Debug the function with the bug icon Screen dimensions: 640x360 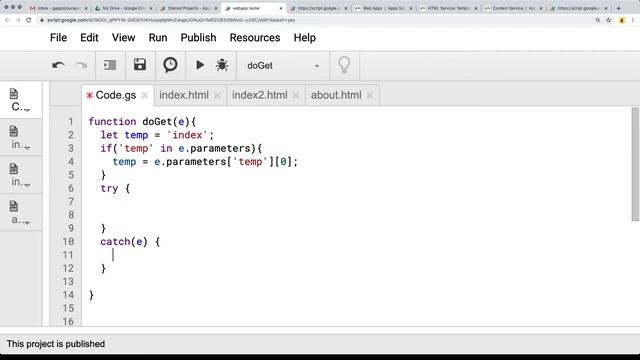pyautogui.click(x=222, y=65)
